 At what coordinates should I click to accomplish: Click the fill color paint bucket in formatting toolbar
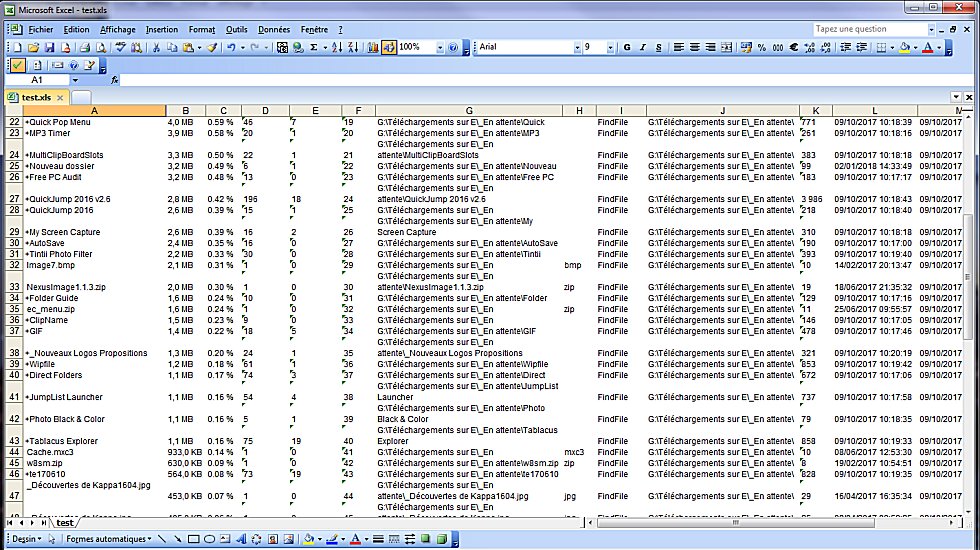pos(904,48)
